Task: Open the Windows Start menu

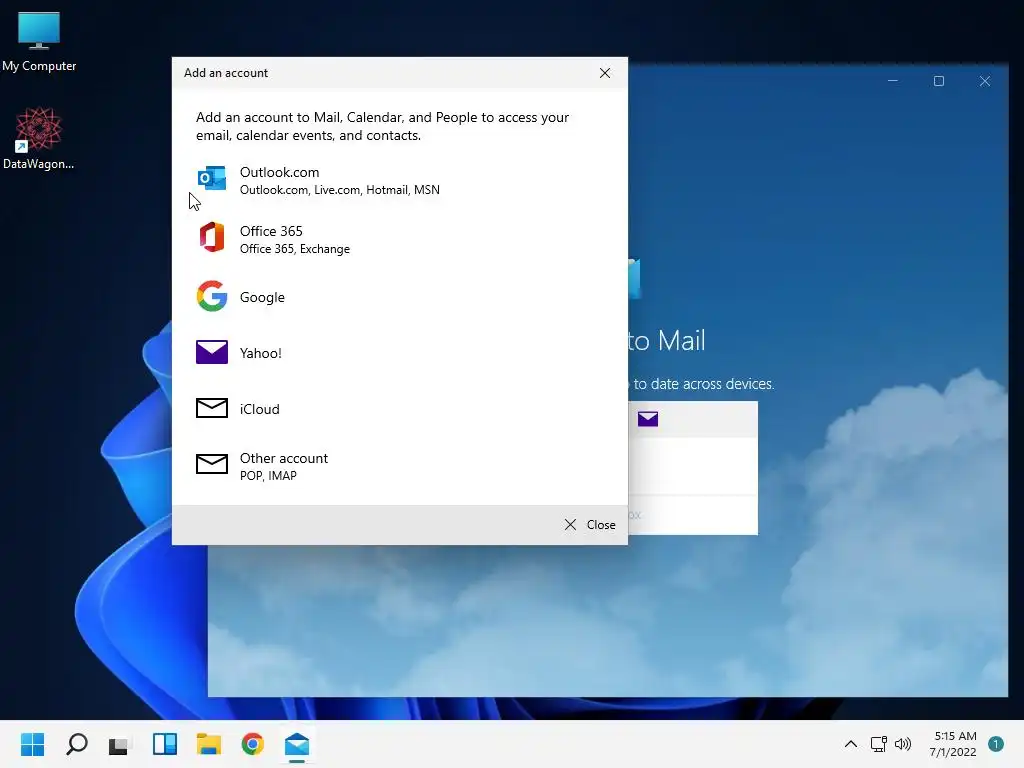Action: coord(32,744)
